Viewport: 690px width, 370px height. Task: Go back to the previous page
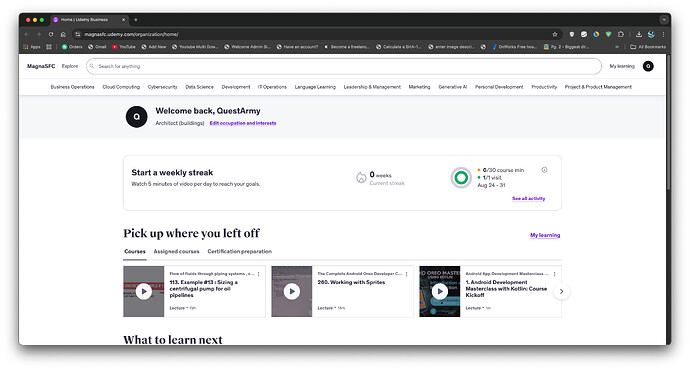tap(27, 34)
